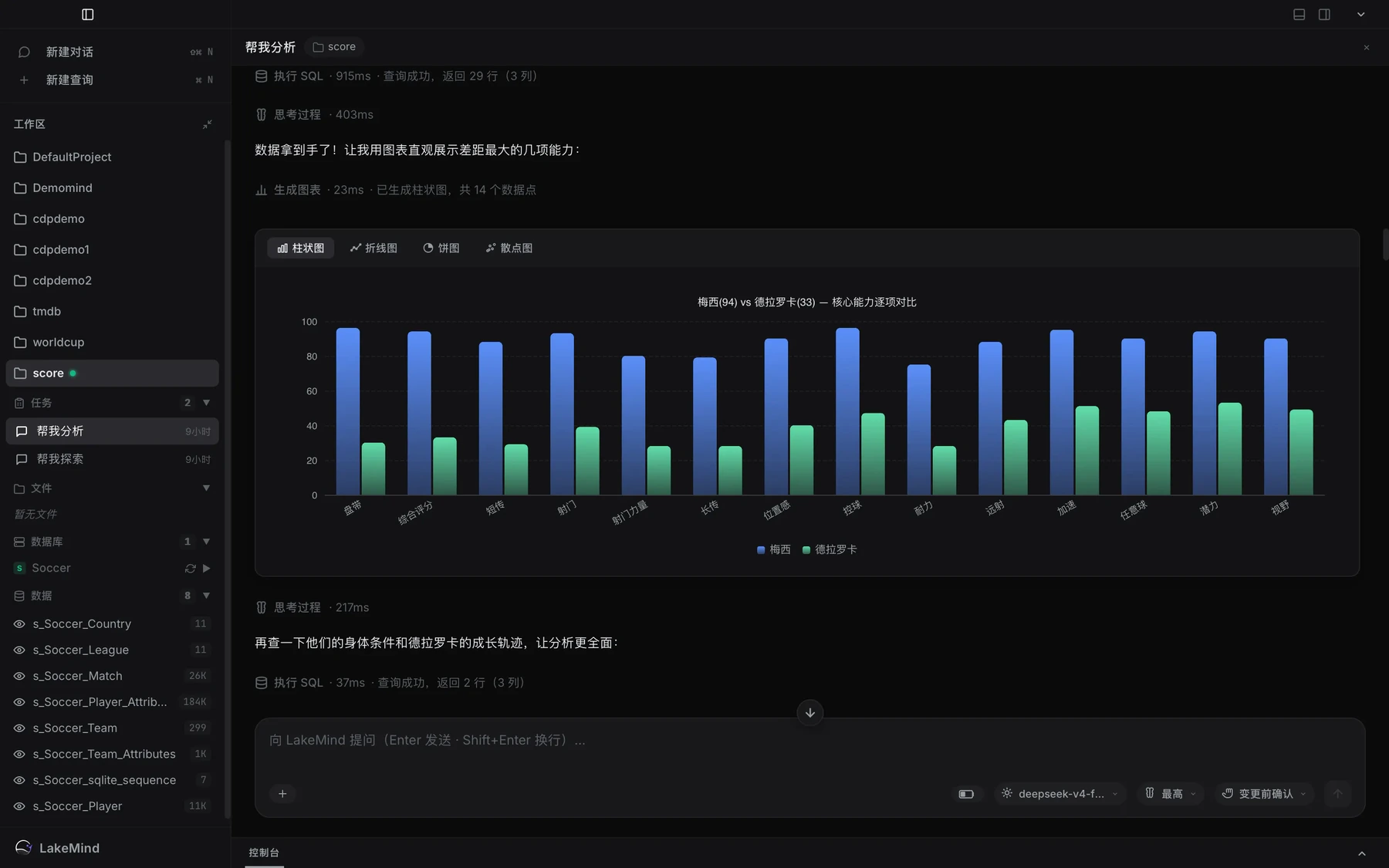1389x868 pixels.
Task: Toggle the left sidebar panel icon
Action: pos(87,15)
